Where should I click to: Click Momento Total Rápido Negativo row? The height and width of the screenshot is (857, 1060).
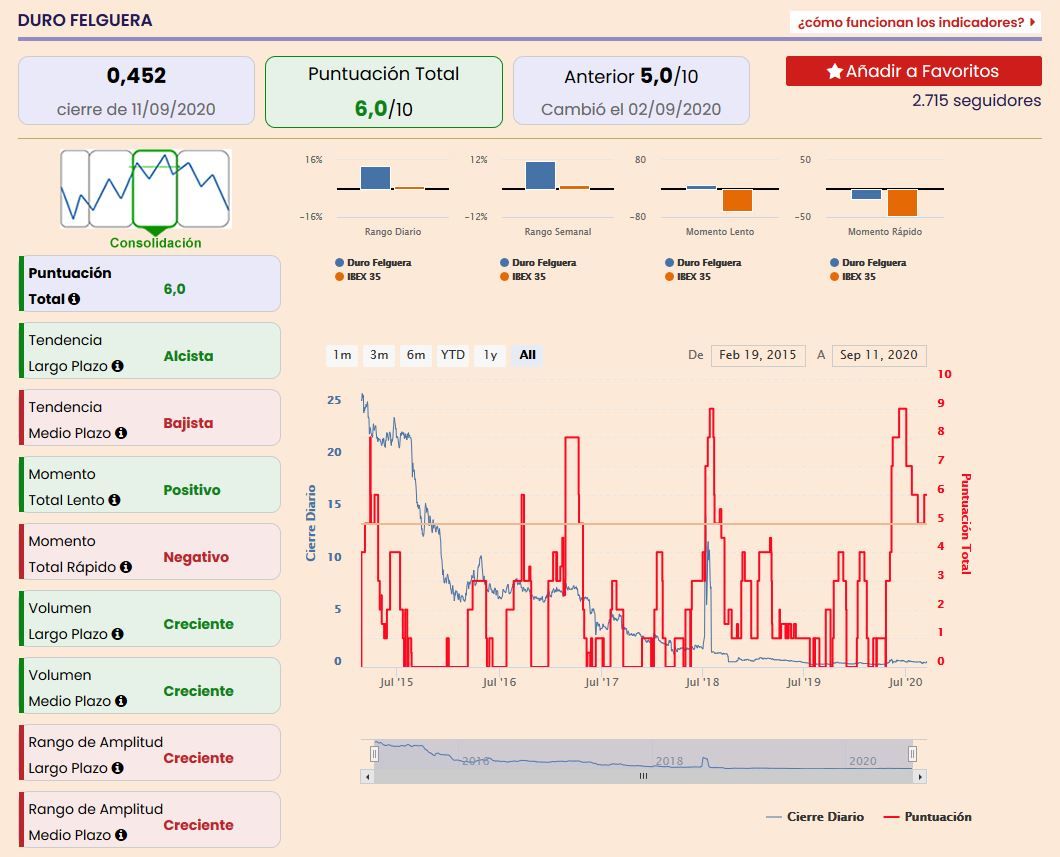pyautogui.click(x=150, y=552)
